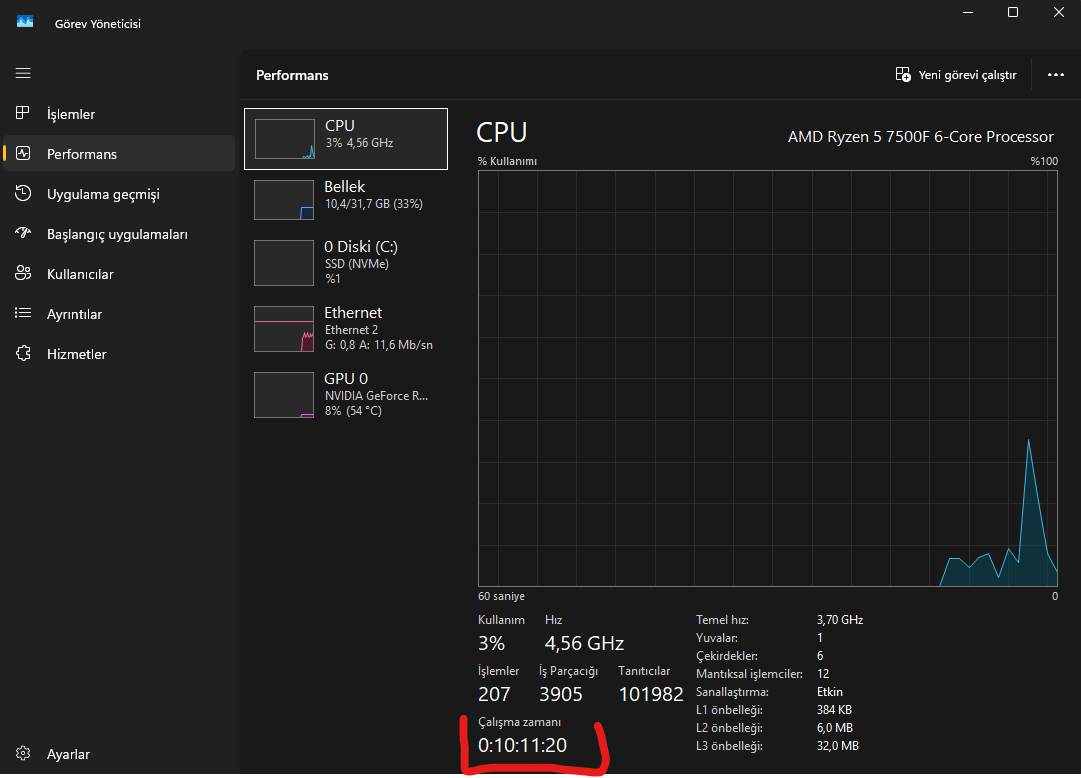Image resolution: width=1081 pixels, height=778 pixels.
Task: Click Yeni görevi çalıştır button
Action: click(x=956, y=74)
